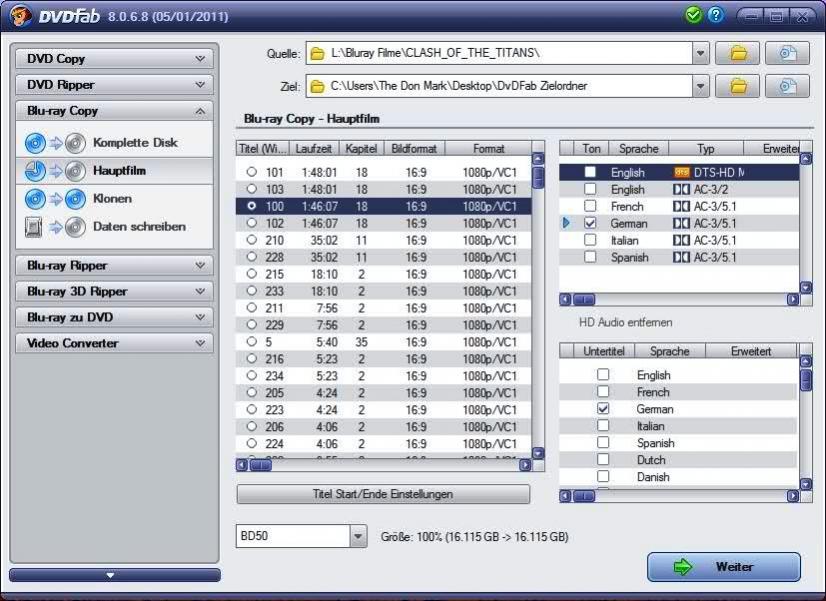The height and width of the screenshot is (601, 826).
Task: Click the Dolby icon in Spanish audio row
Action: pyautogui.click(x=681, y=258)
